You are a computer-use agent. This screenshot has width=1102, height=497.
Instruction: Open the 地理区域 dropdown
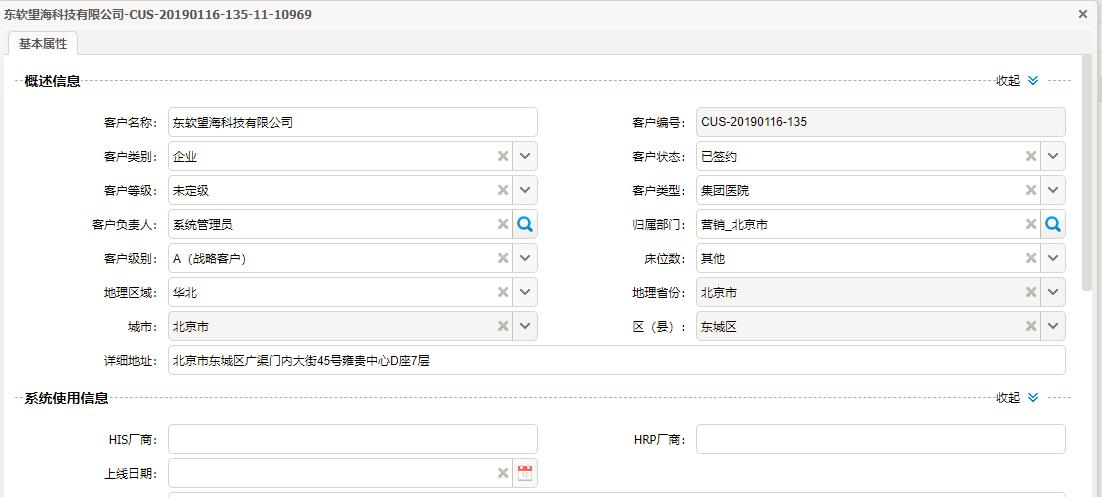[525, 292]
